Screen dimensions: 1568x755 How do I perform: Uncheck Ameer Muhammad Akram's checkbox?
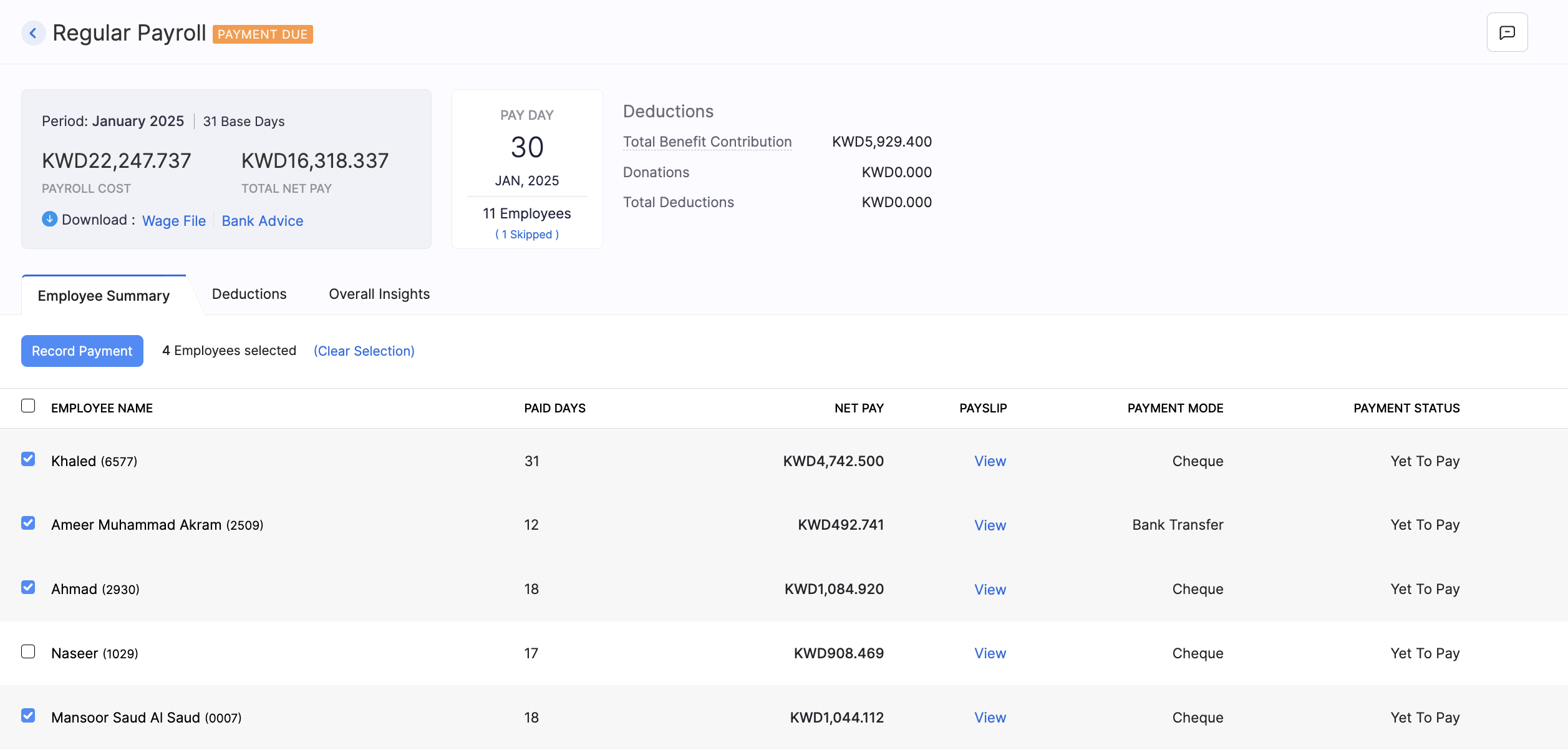(x=28, y=524)
